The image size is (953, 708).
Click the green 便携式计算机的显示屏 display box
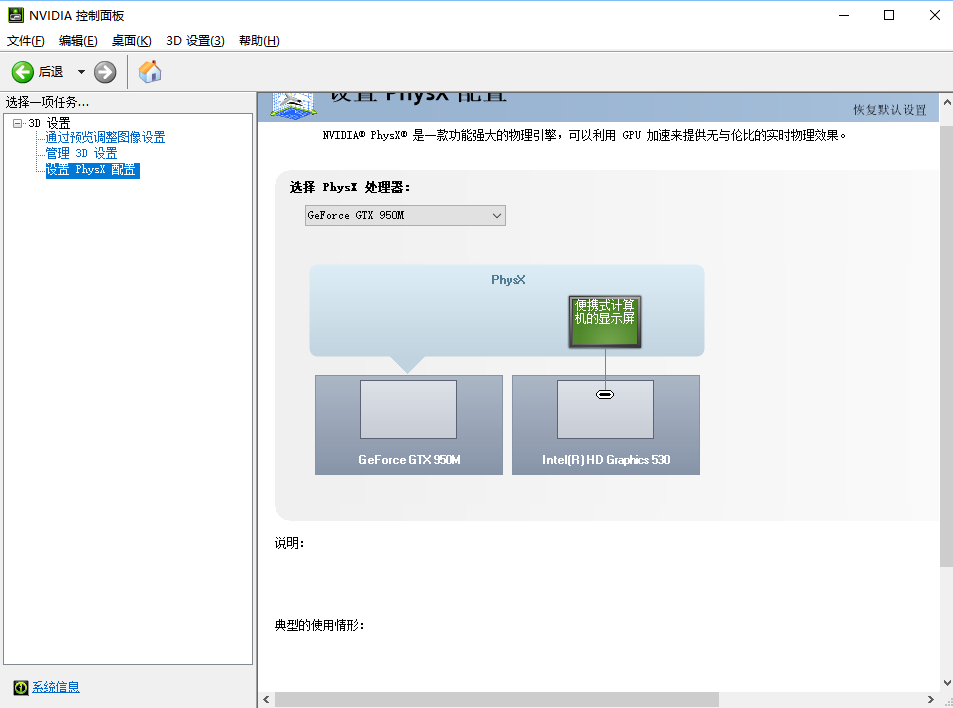point(605,322)
